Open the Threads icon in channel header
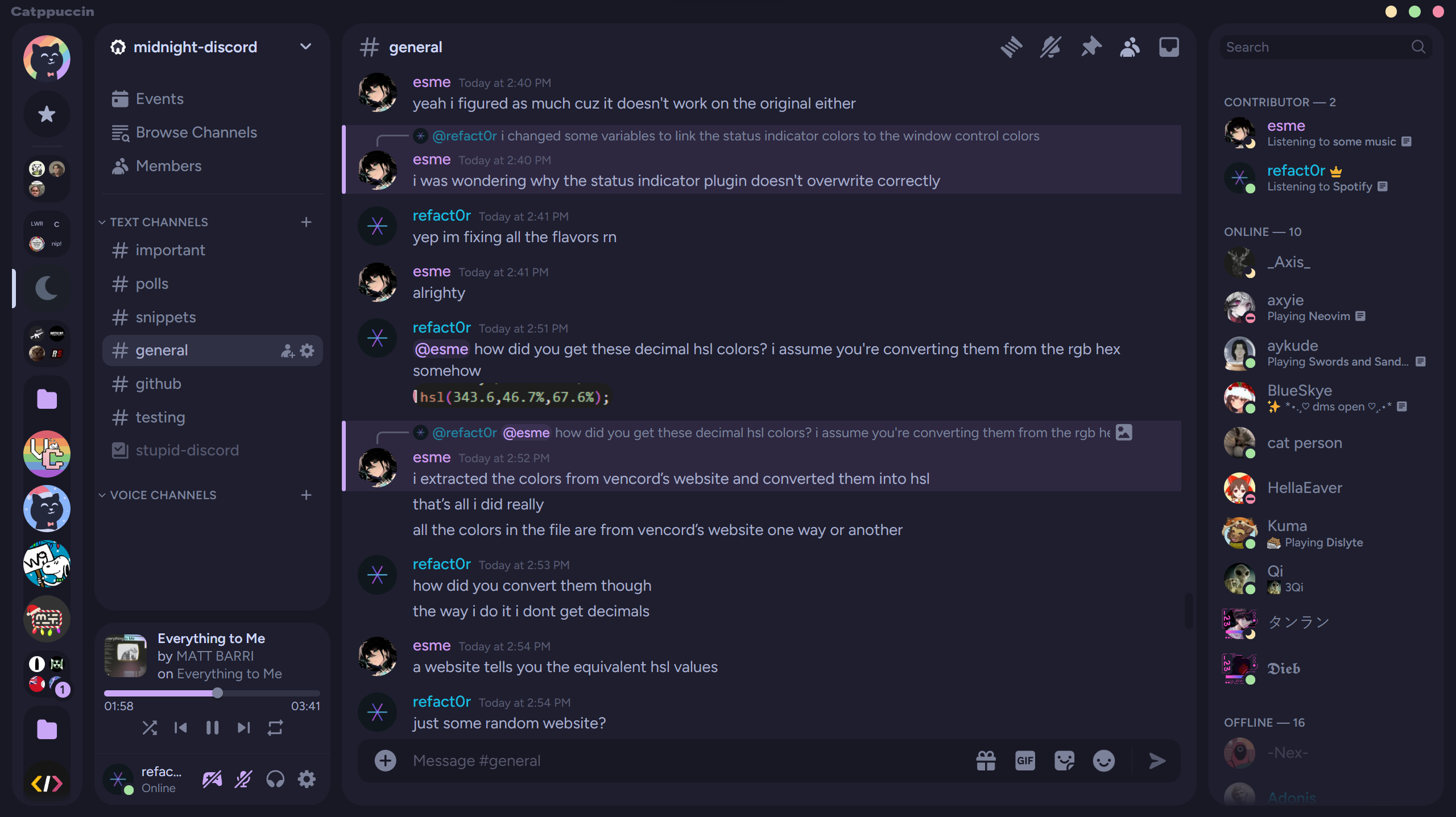 coord(1011,47)
